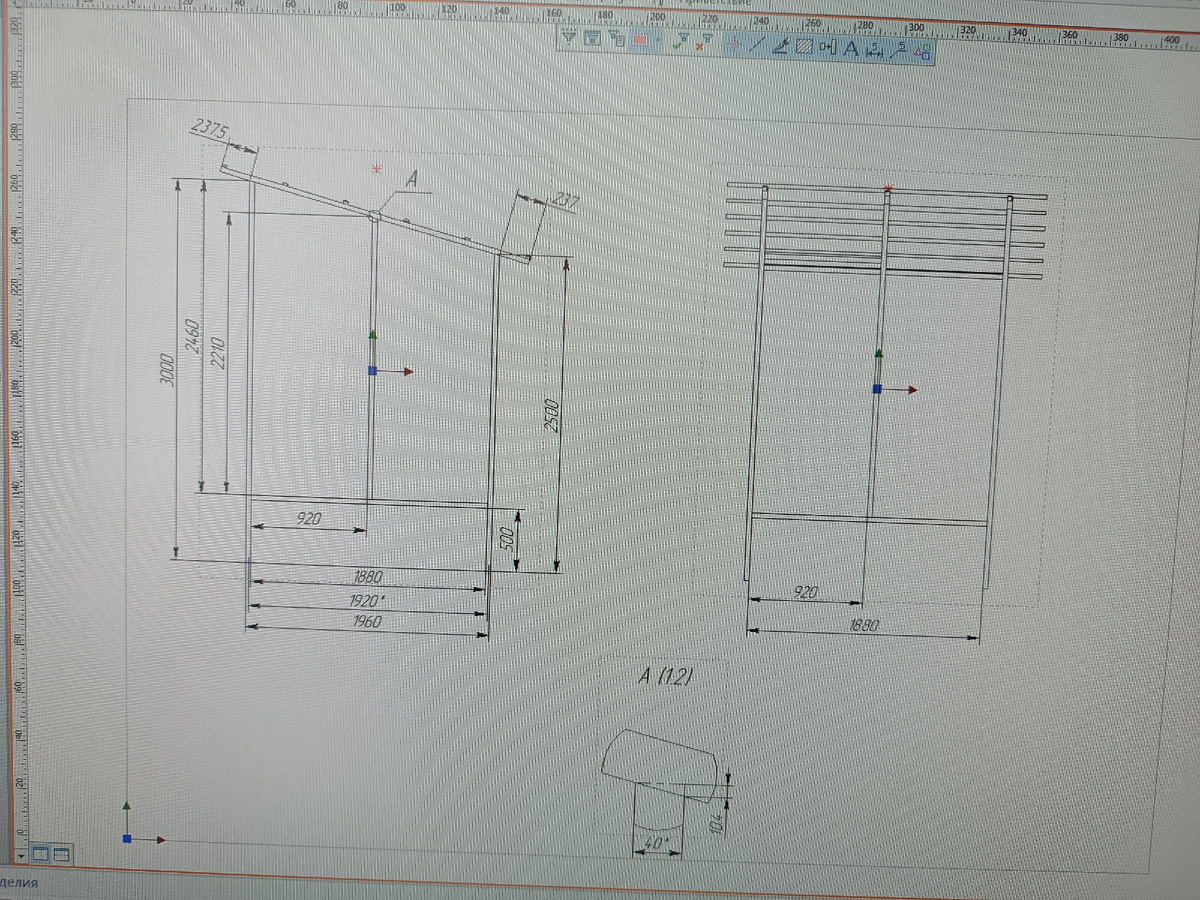1200x900 pixels.
Task: Select the linear dimension tool
Action: [x=874, y=50]
